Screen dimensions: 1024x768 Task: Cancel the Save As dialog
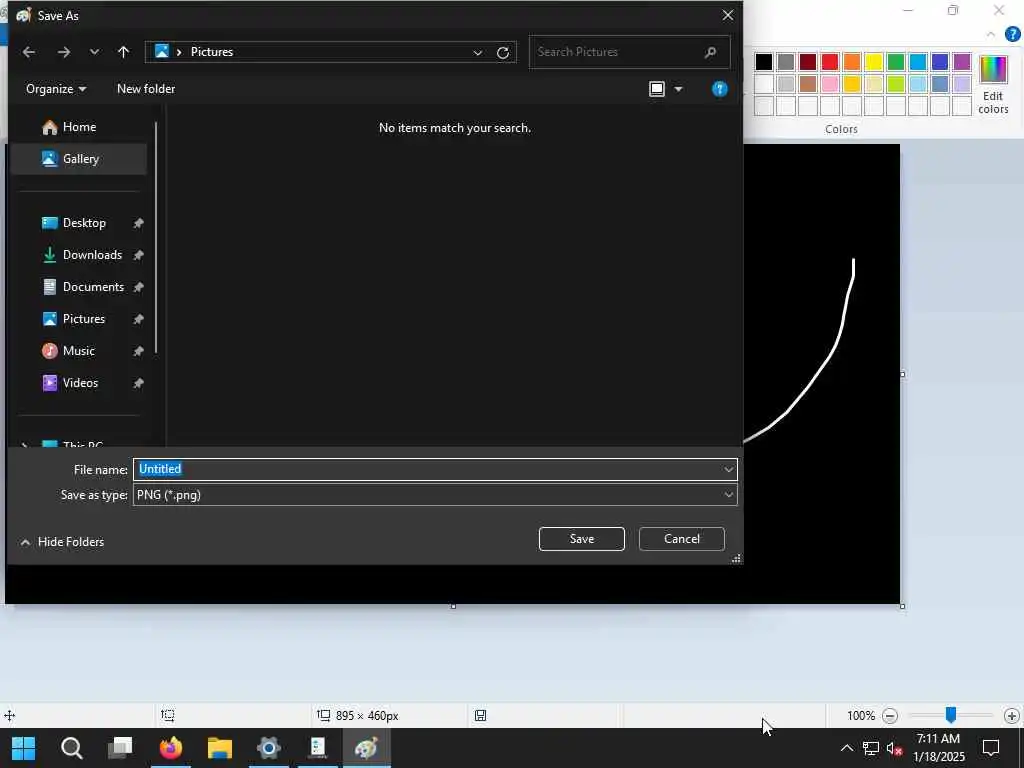[681, 539]
